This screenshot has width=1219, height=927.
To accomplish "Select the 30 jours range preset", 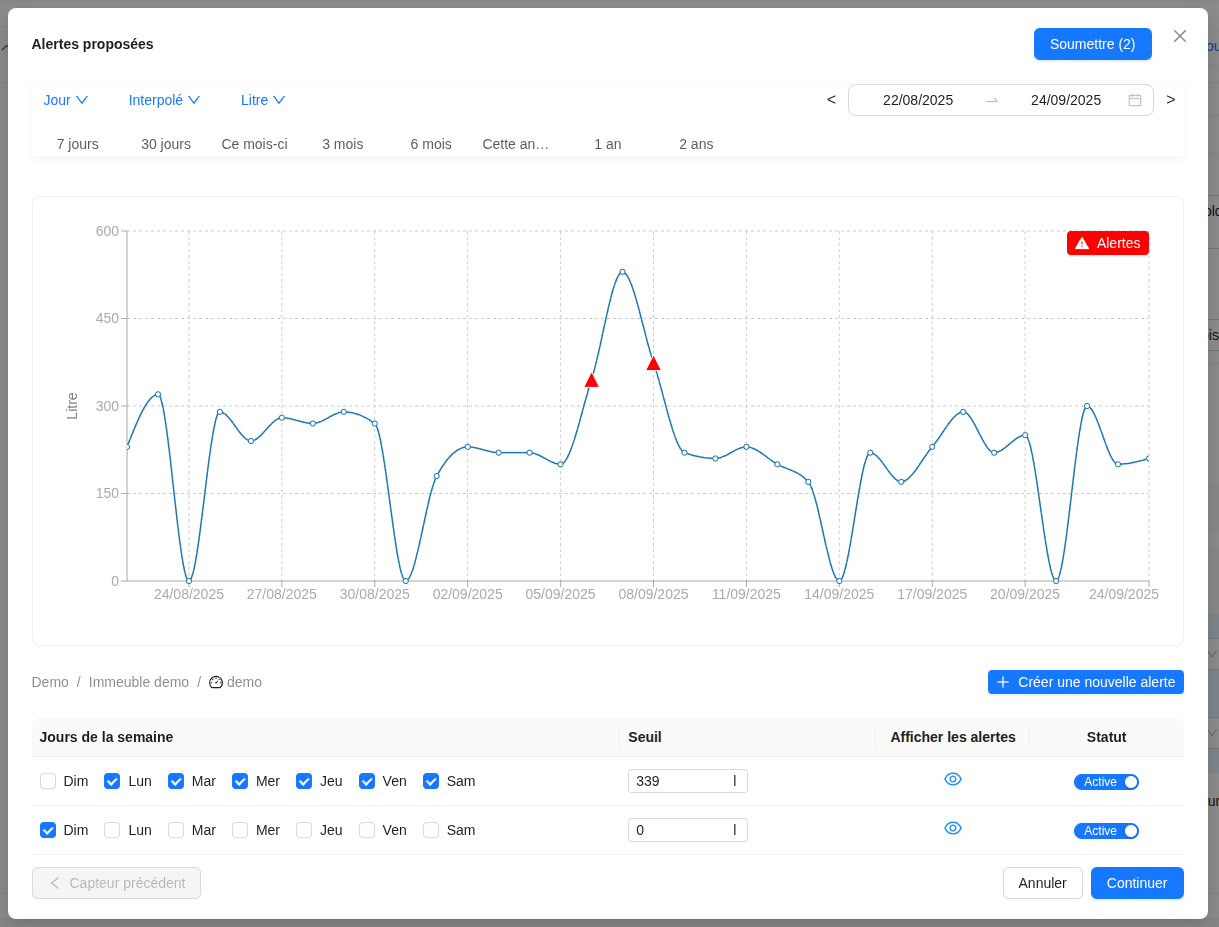I will [x=166, y=144].
